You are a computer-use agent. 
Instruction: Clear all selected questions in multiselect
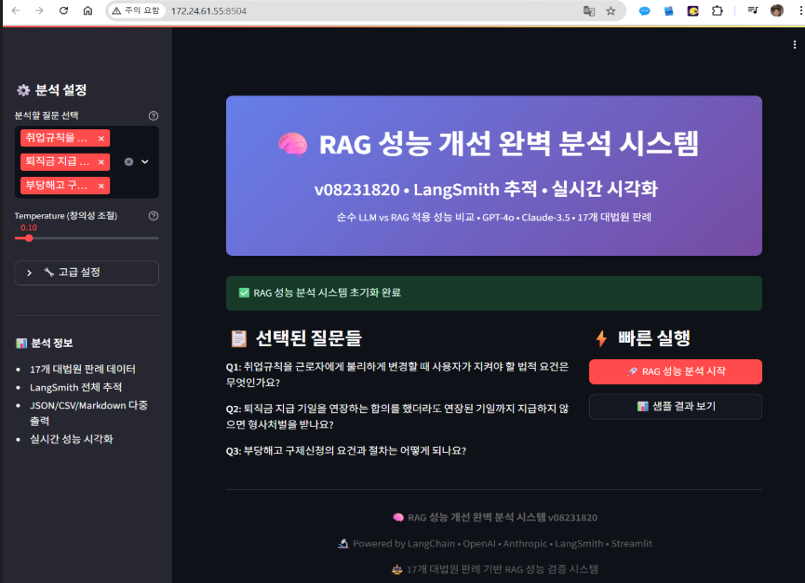[x=128, y=161]
